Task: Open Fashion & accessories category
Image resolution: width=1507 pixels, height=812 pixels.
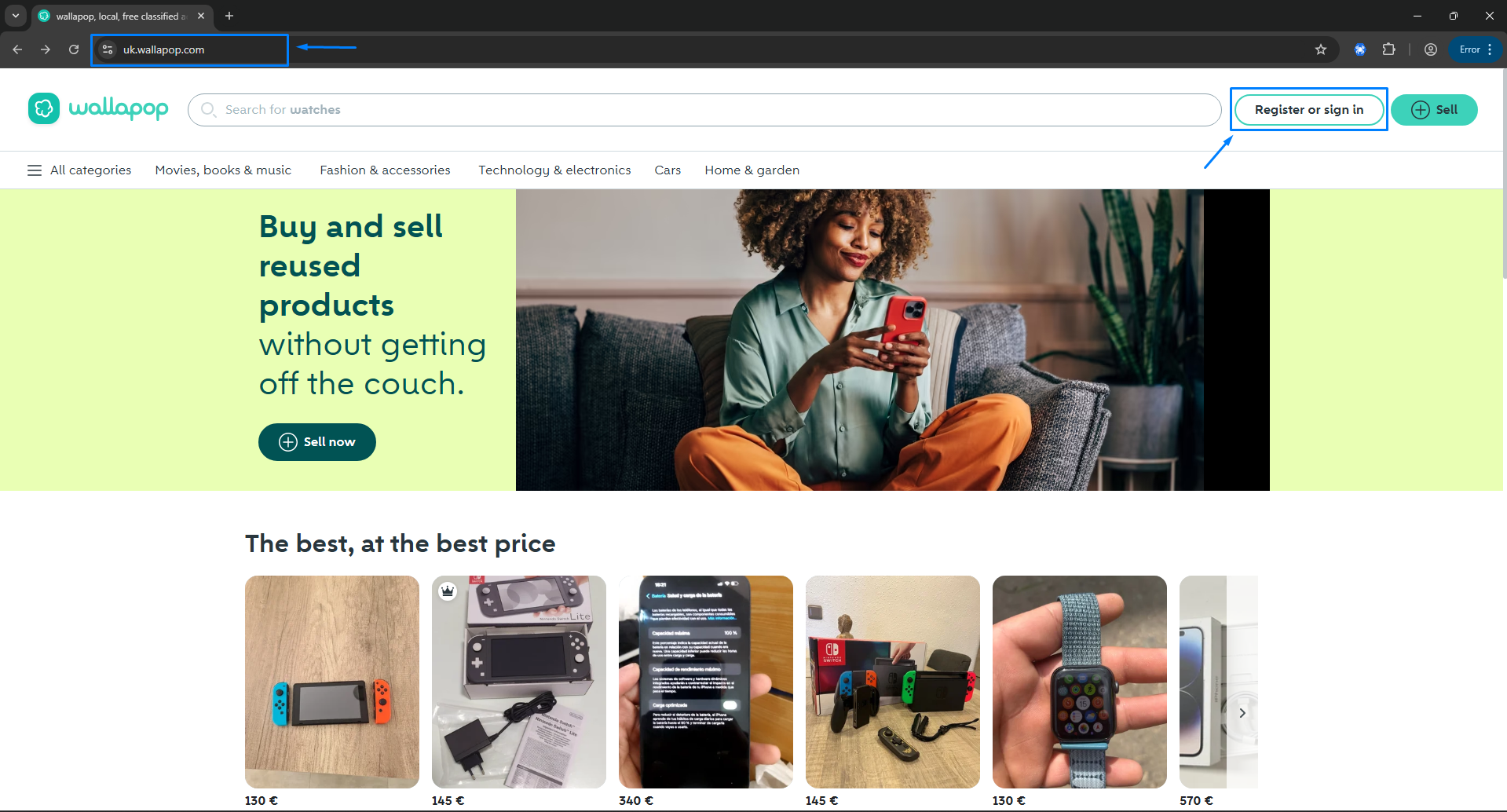Action: (x=385, y=170)
